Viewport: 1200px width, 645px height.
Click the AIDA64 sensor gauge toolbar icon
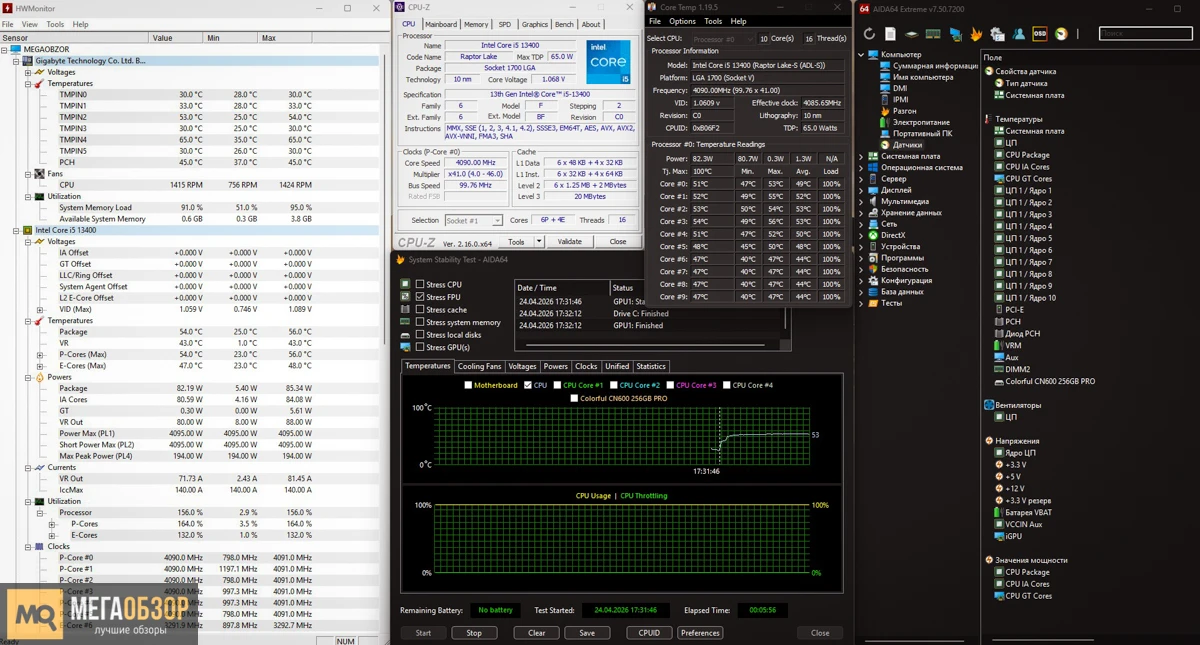[1061, 34]
